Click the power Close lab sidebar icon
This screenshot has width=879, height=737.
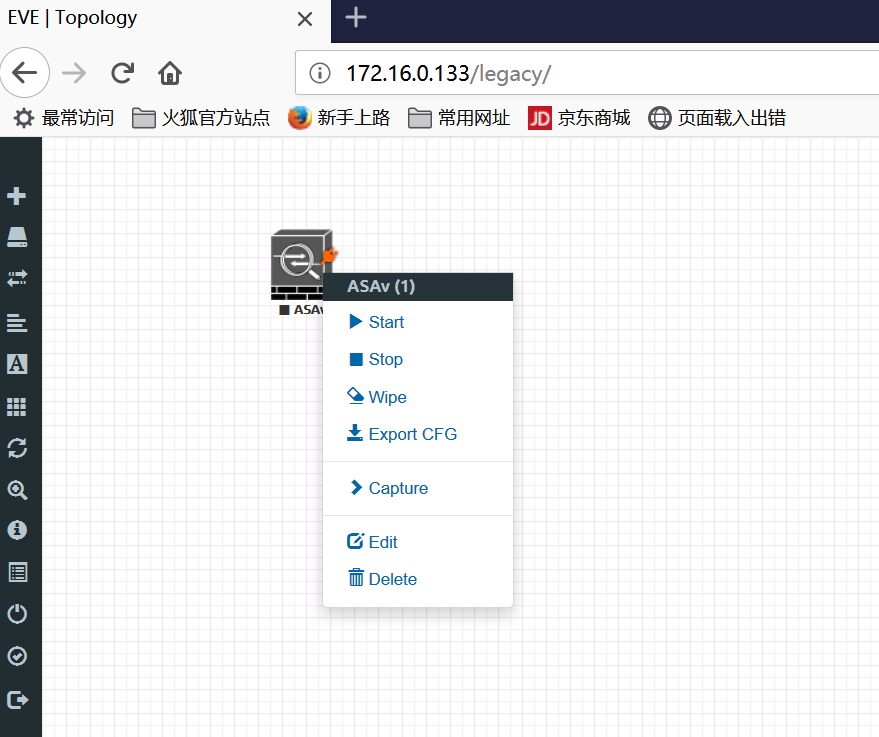(17, 614)
